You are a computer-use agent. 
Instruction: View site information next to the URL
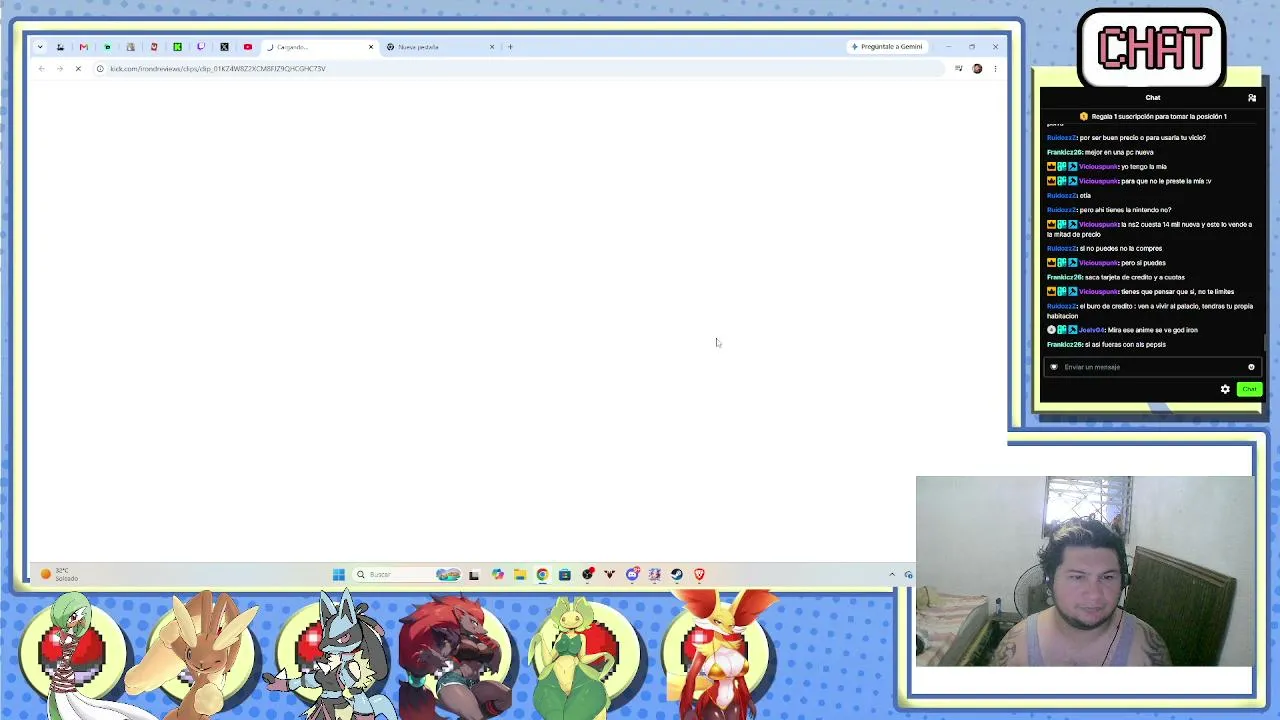[x=100, y=69]
